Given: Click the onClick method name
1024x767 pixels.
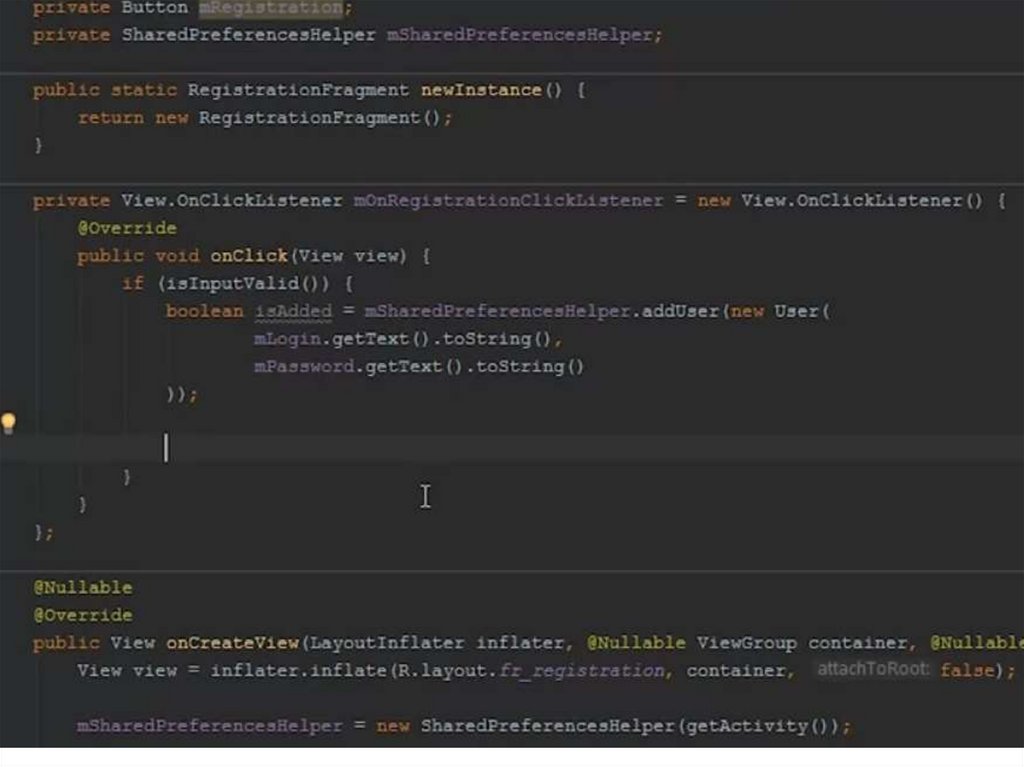Looking at the screenshot, I should pos(249,255).
